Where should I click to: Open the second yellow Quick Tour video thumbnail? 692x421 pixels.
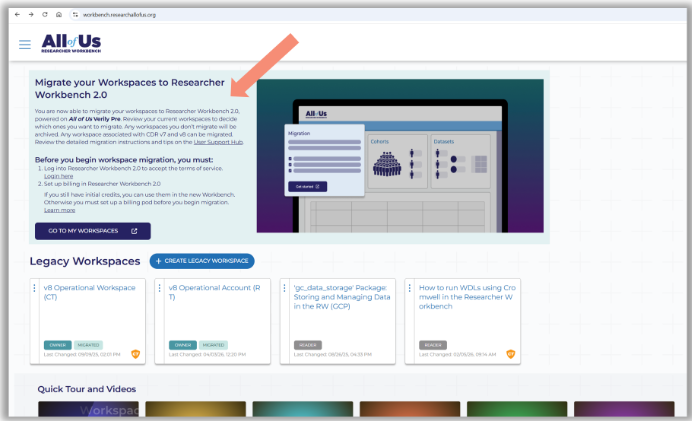tap(196, 409)
